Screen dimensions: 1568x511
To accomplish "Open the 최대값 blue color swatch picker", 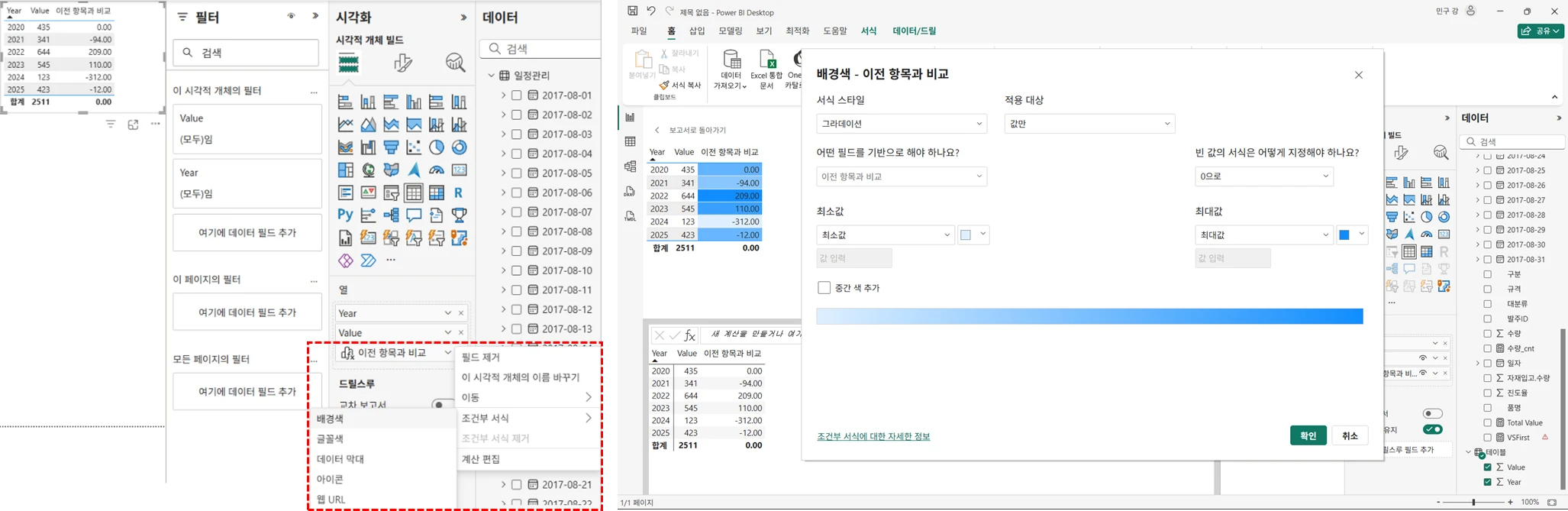I will 1352,235.
